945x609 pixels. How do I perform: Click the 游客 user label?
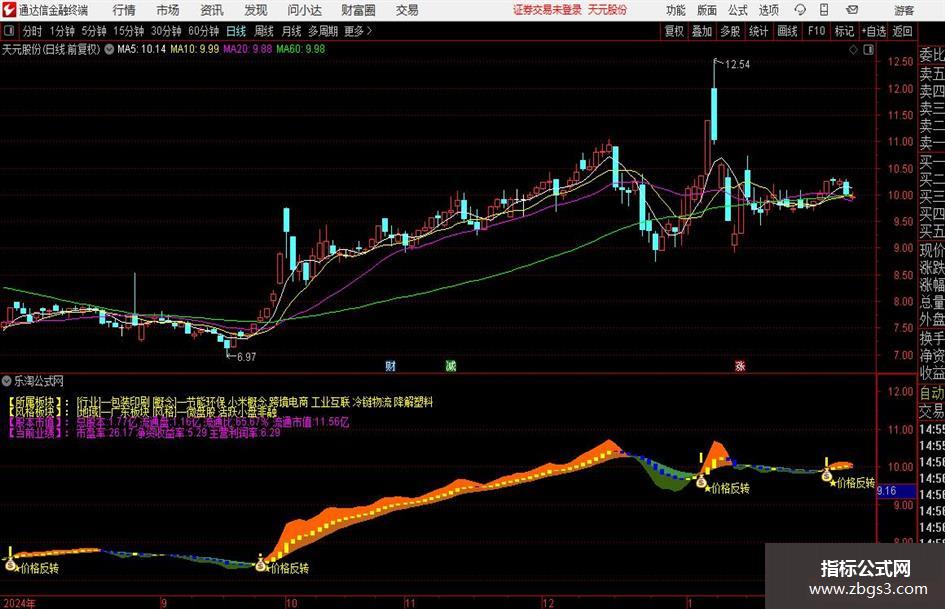point(904,10)
